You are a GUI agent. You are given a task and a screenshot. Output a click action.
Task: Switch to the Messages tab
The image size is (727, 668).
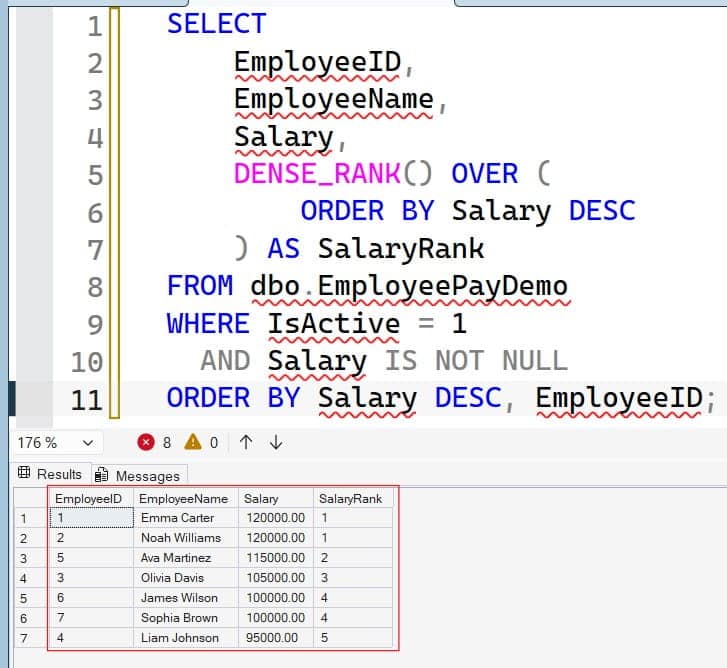pos(139,476)
